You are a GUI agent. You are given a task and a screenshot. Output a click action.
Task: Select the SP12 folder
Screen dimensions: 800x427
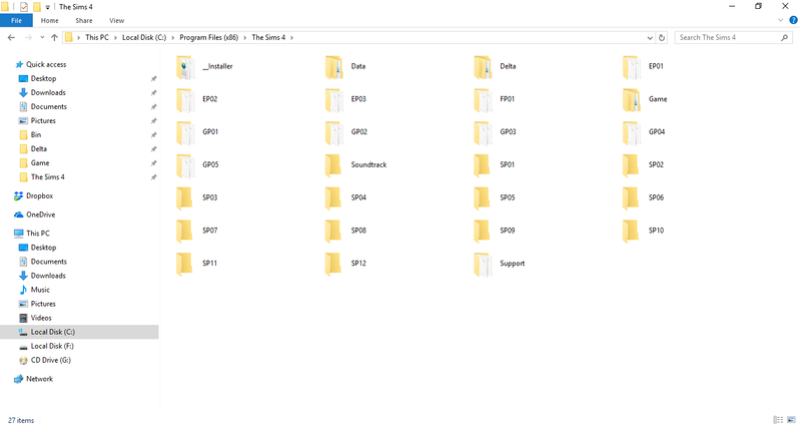[345, 264]
